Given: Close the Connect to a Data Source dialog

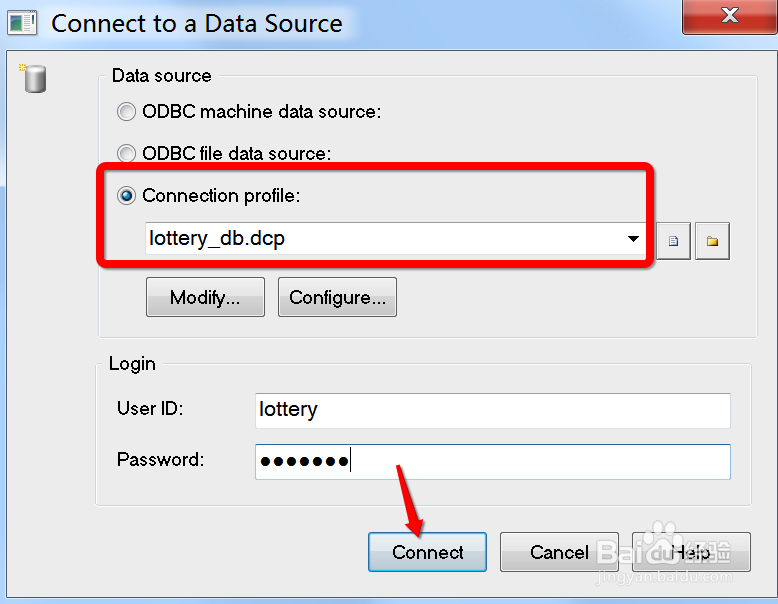Looking at the screenshot, I should pos(729,16).
